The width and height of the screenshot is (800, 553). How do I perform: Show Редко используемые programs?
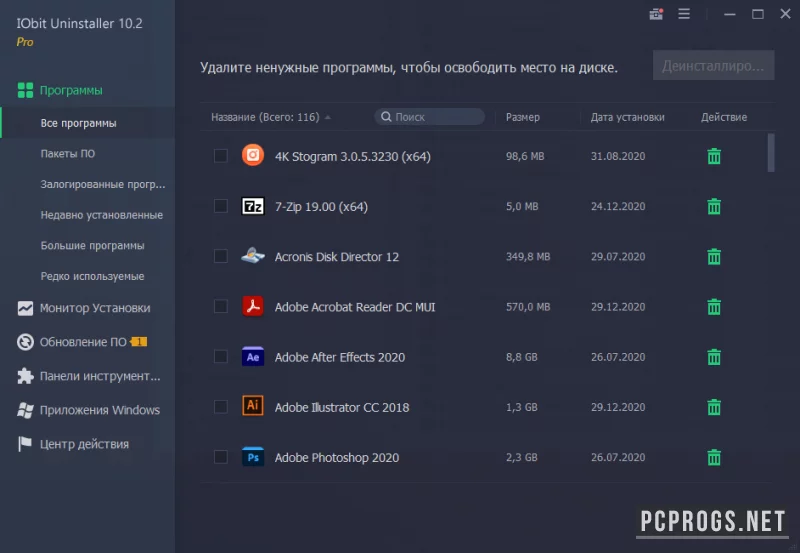pyautogui.click(x=92, y=276)
